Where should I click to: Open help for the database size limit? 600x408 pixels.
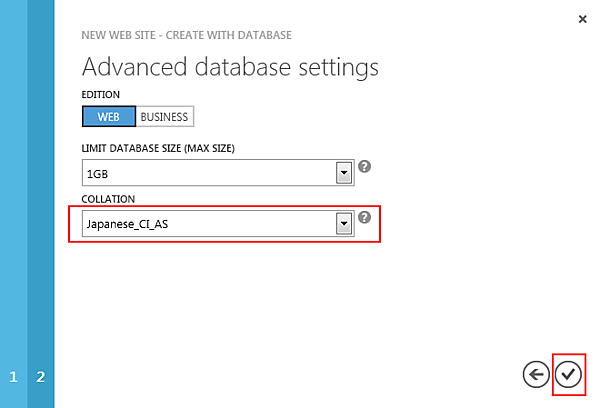tap(365, 166)
